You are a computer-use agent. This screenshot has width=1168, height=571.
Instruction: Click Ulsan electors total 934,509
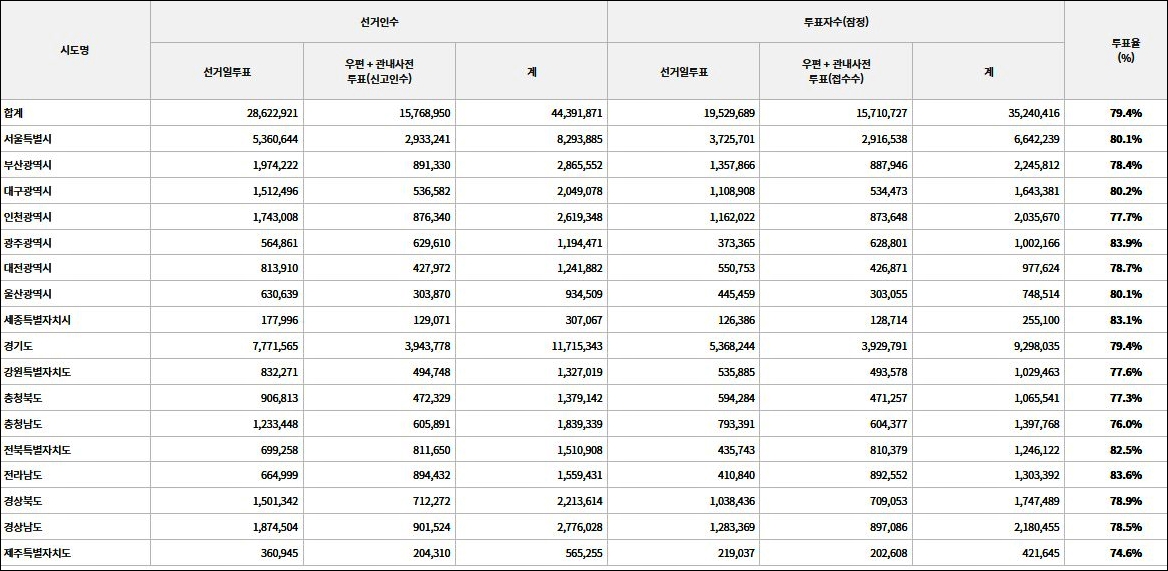click(x=585, y=294)
